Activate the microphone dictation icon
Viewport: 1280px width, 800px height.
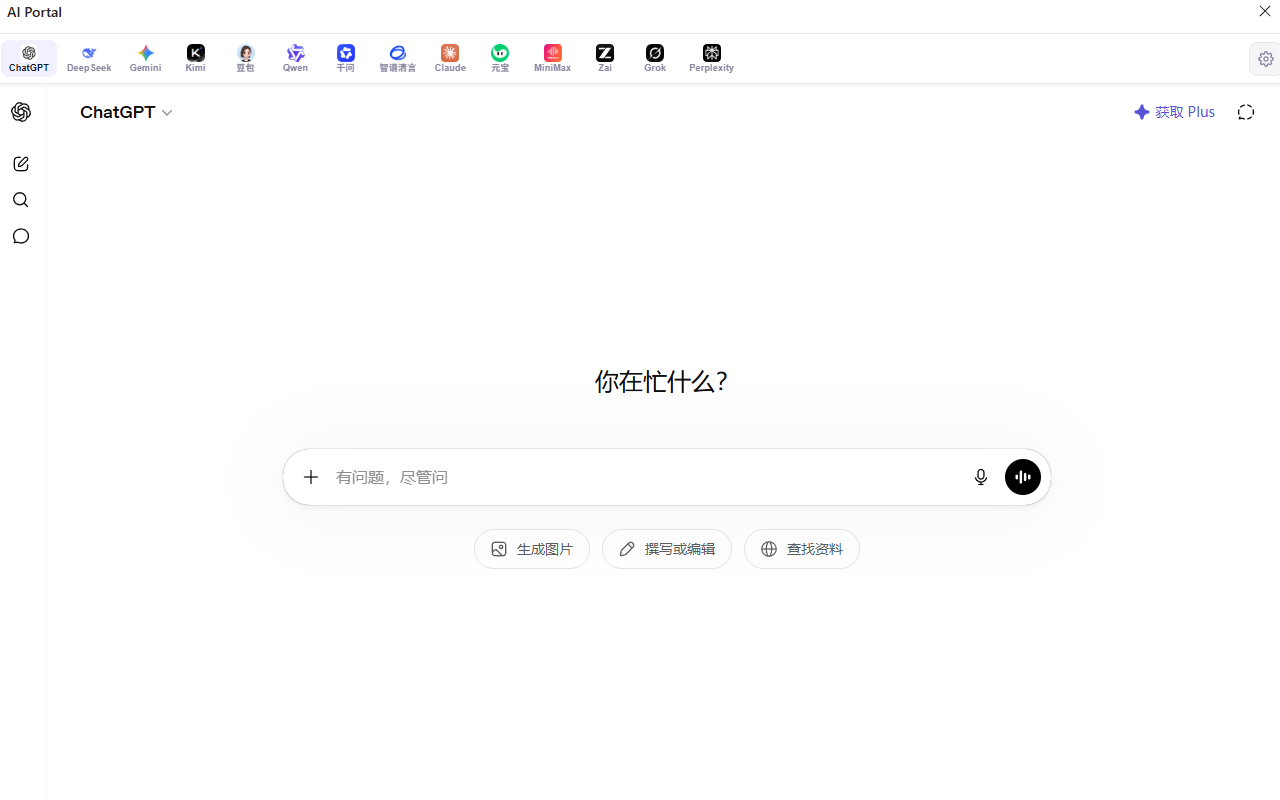(981, 477)
